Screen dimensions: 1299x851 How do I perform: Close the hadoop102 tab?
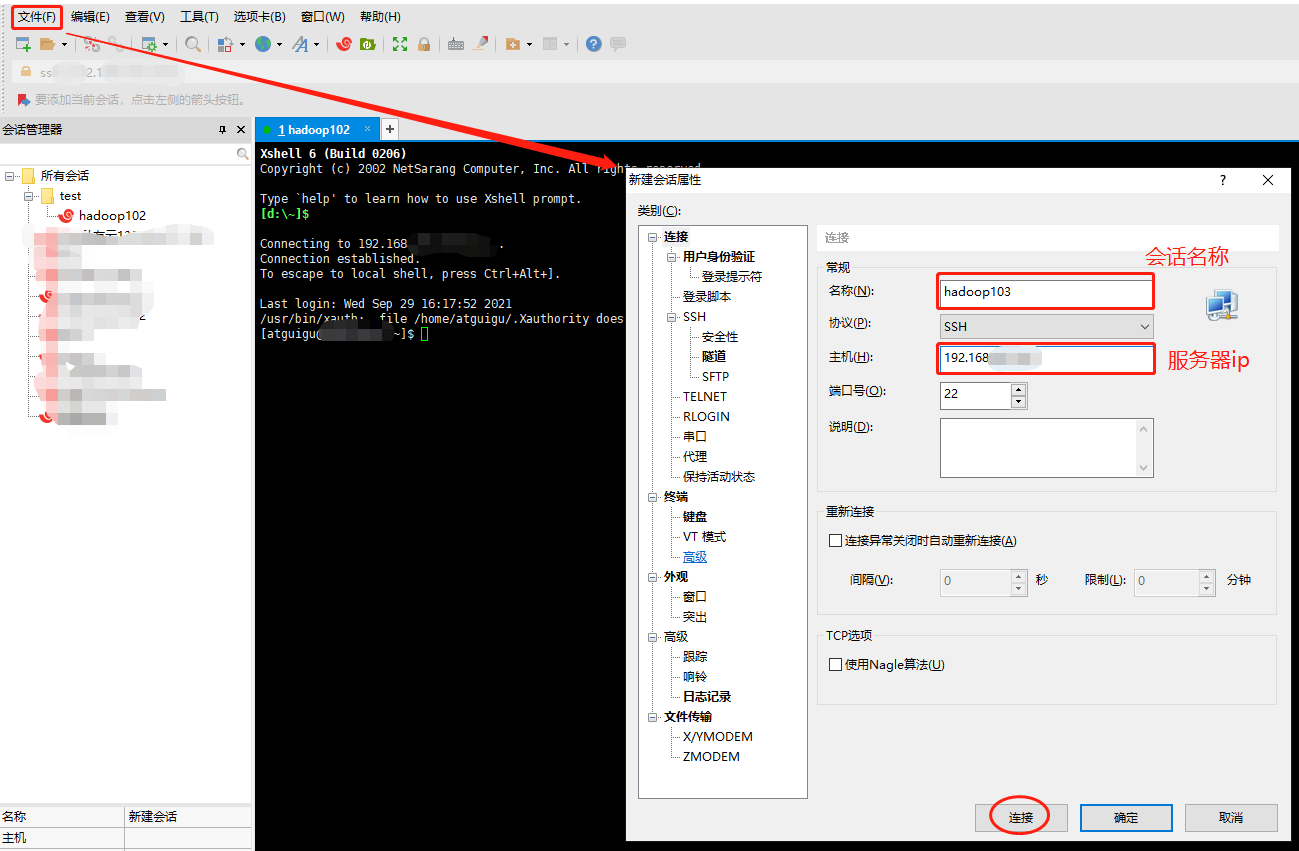click(368, 129)
